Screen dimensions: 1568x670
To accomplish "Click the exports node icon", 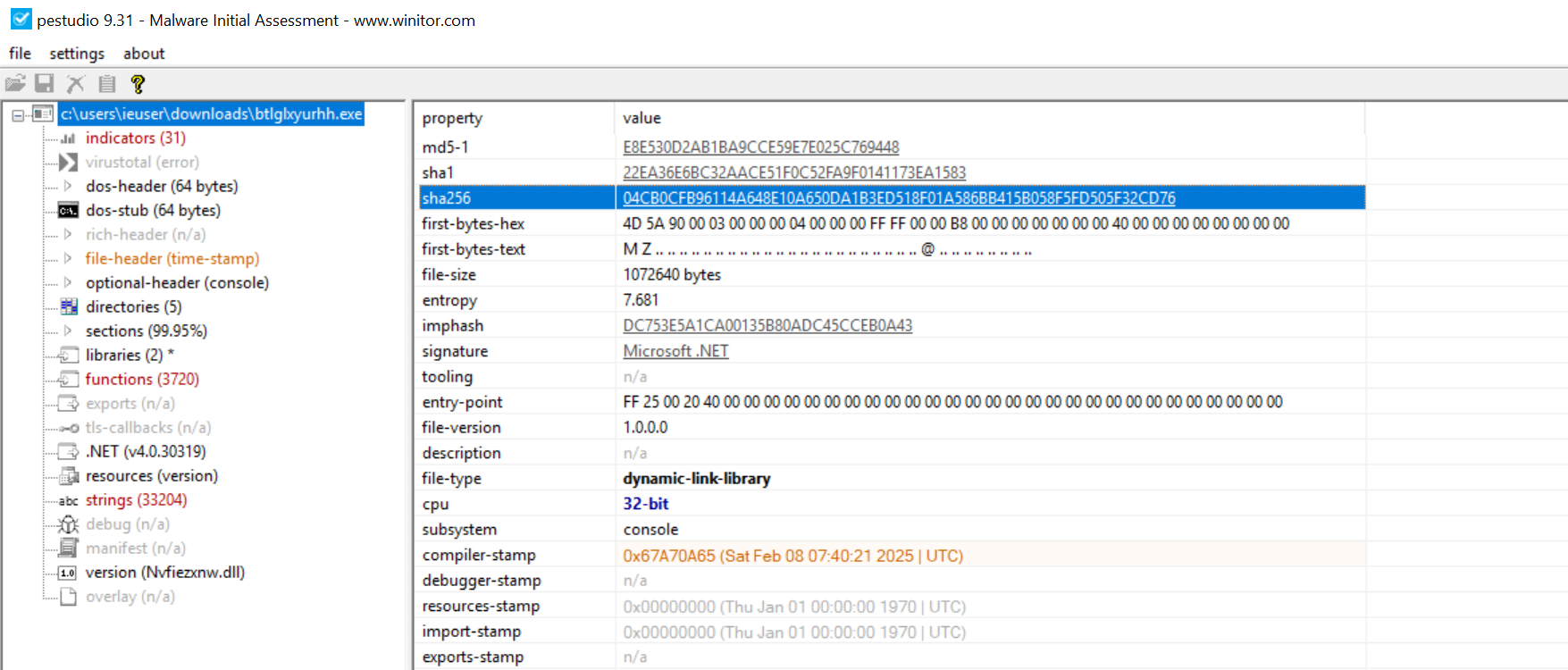I will pyautogui.click(x=69, y=404).
